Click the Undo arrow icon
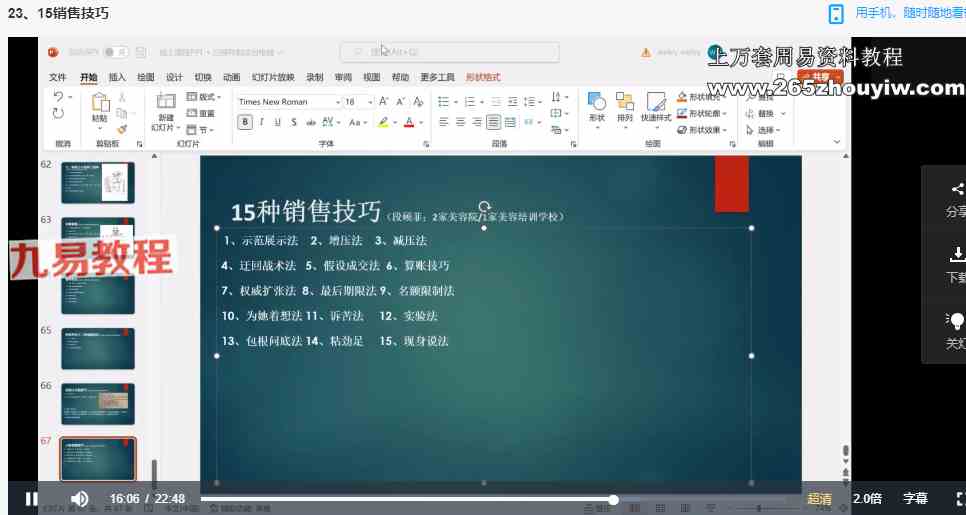966x515 pixels. (x=59, y=97)
